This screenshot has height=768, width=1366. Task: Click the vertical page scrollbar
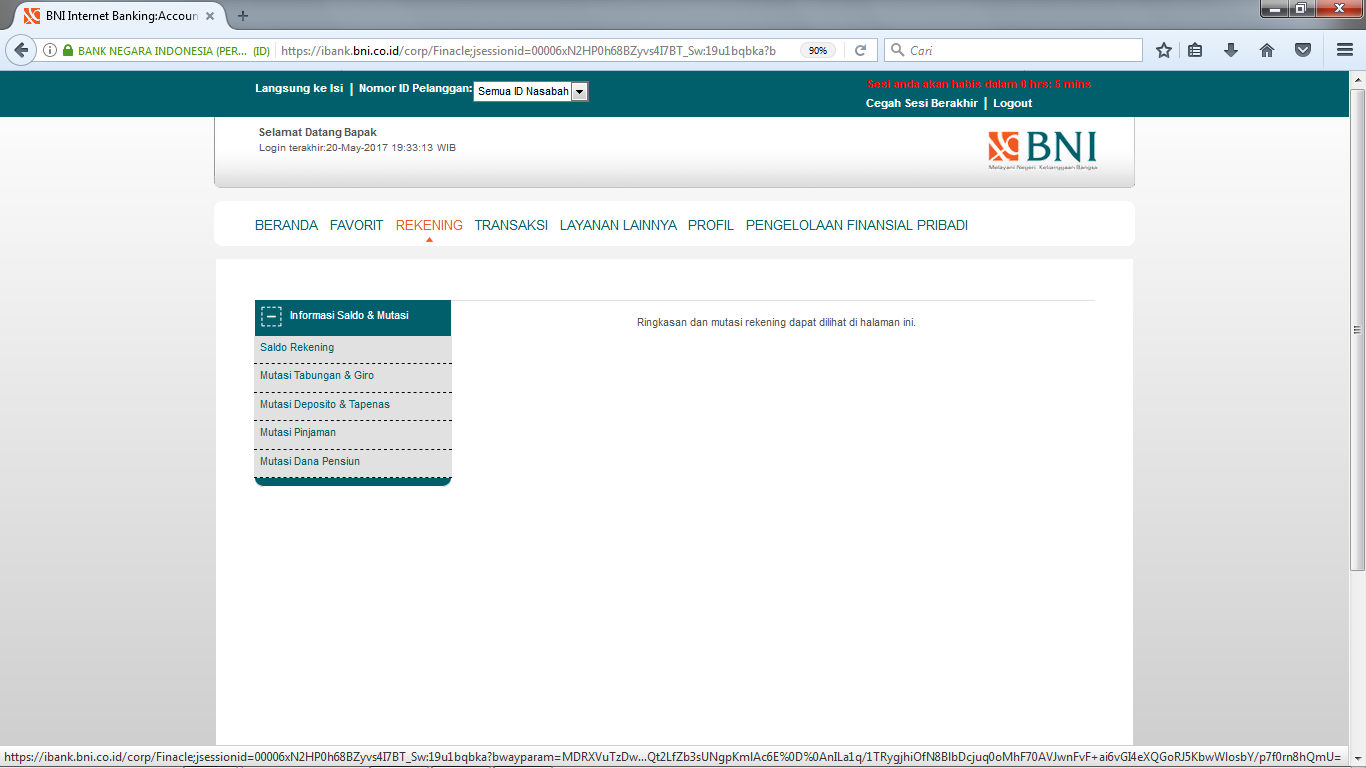(1357, 330)
